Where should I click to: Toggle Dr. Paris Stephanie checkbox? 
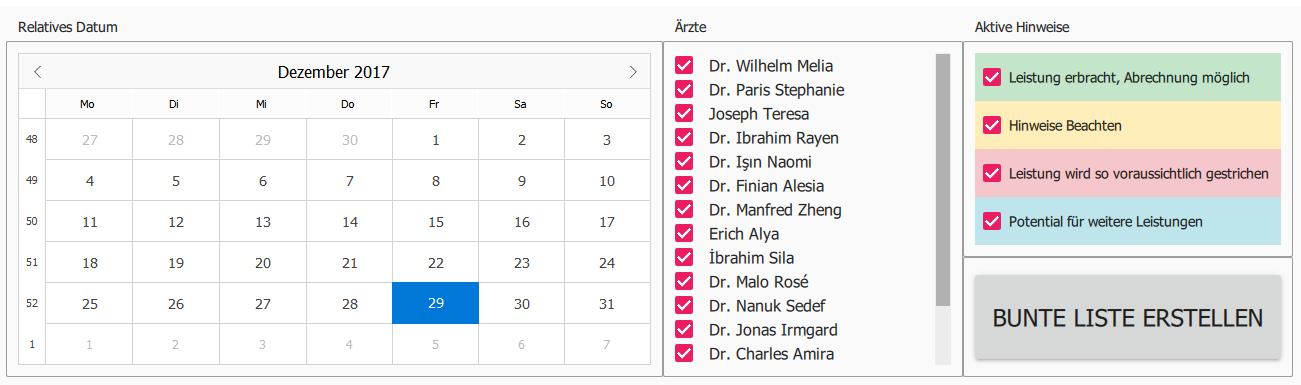tap(685, 89)
